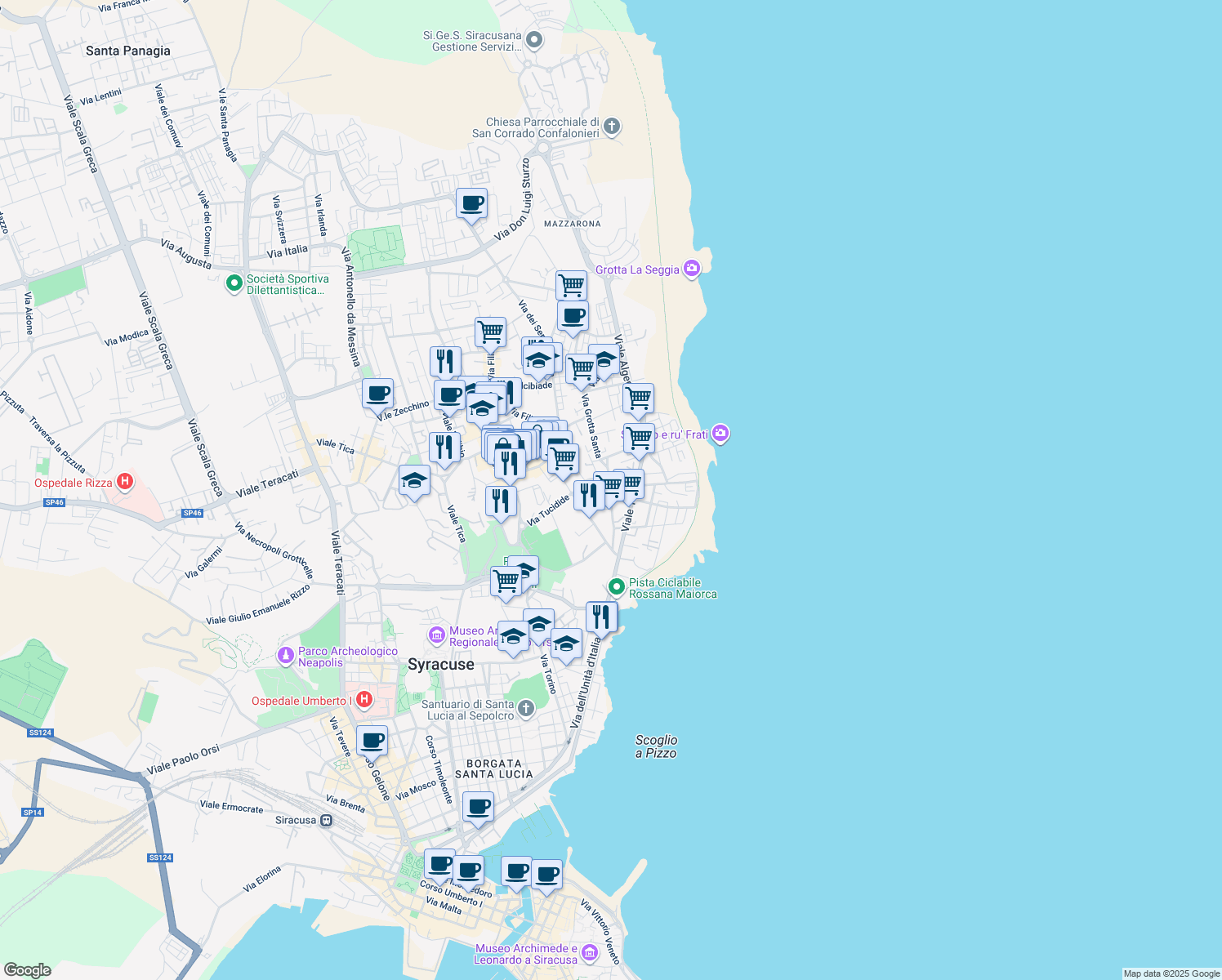Select the Parco Archeologico Neapolis marker
This screenshot has height=980, width=1222.
click(285, 655)
